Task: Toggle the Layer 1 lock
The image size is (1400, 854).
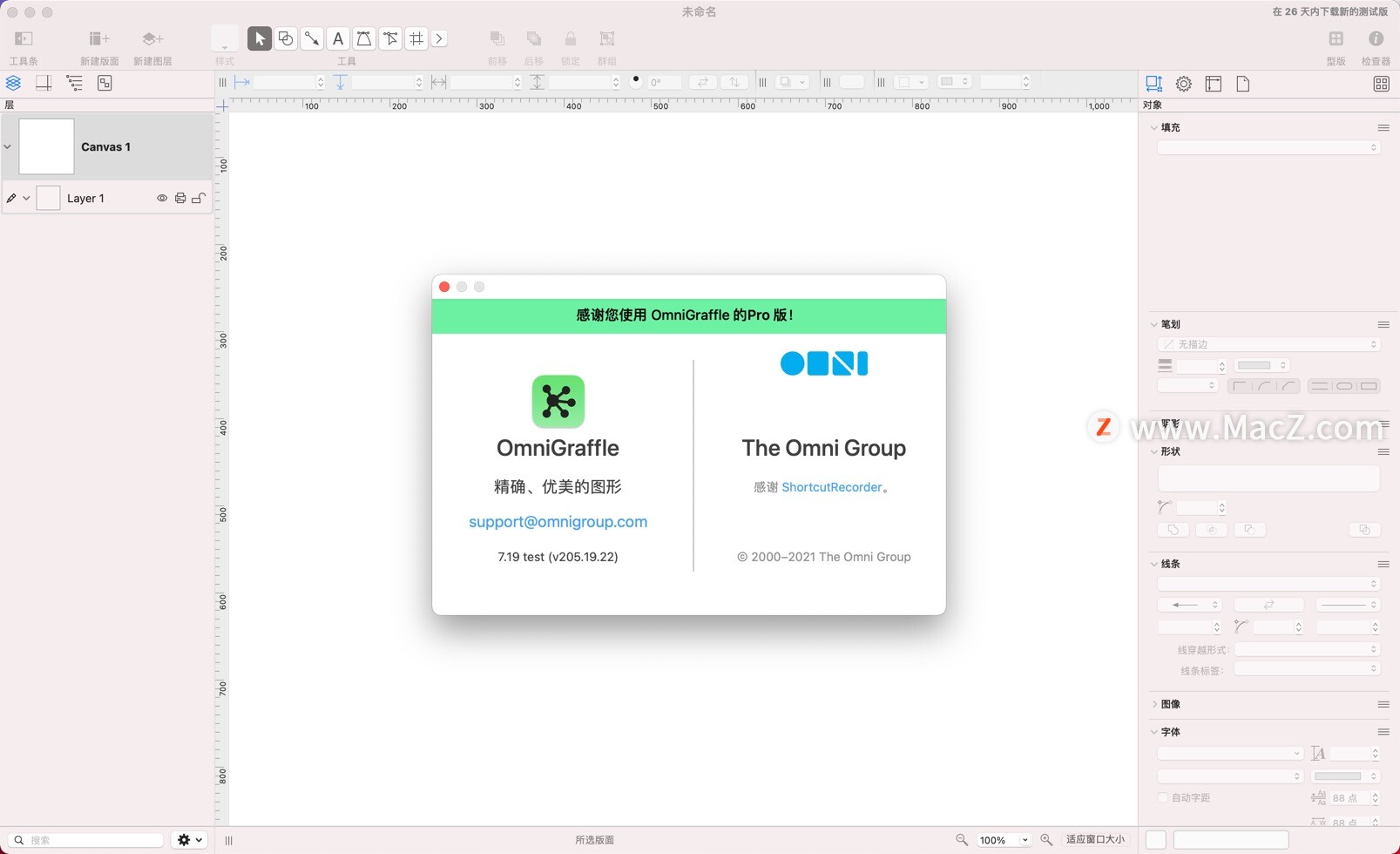Action: click(199, 198)
